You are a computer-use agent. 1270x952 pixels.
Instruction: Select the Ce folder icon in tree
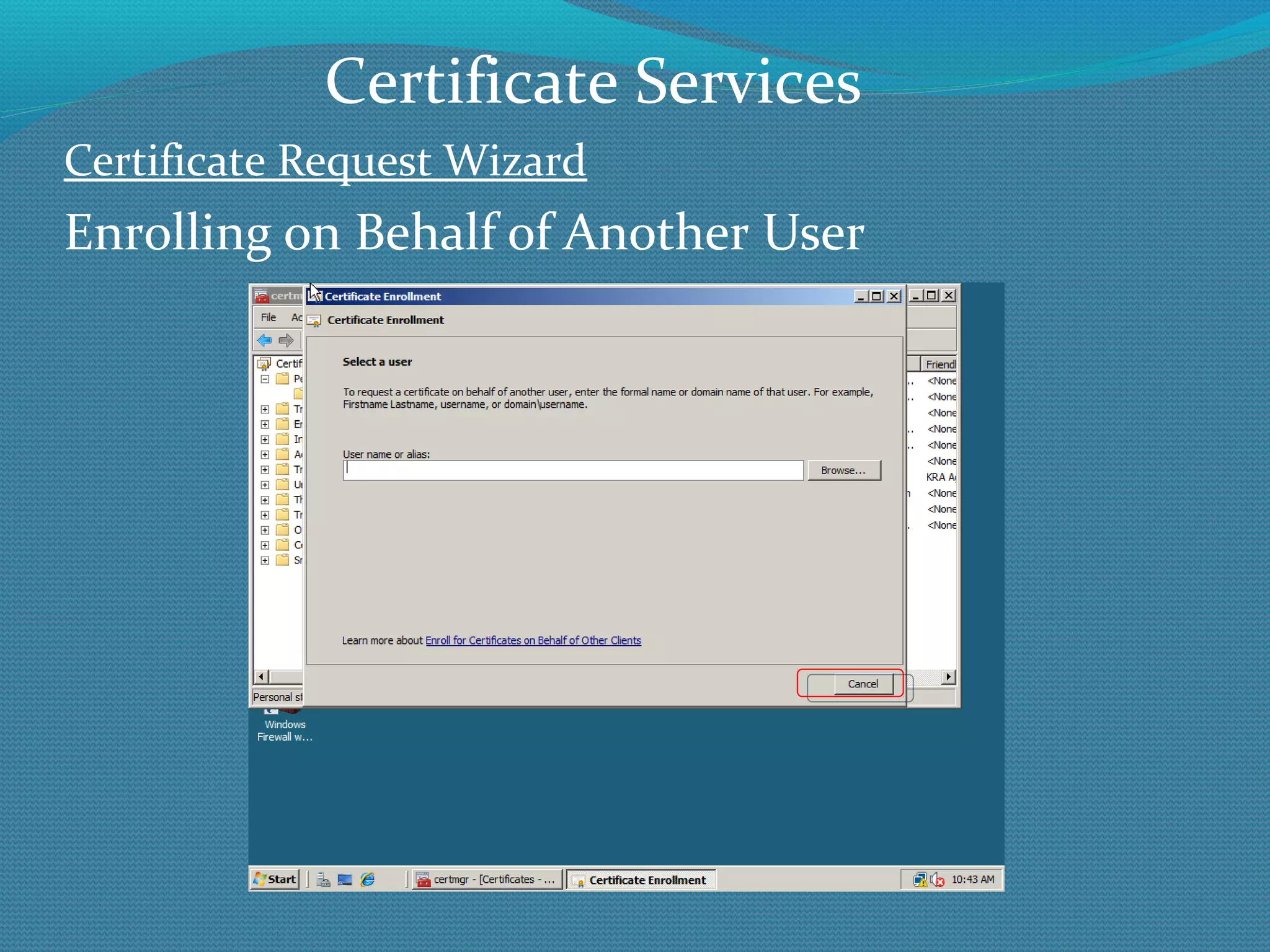[282, 545]
